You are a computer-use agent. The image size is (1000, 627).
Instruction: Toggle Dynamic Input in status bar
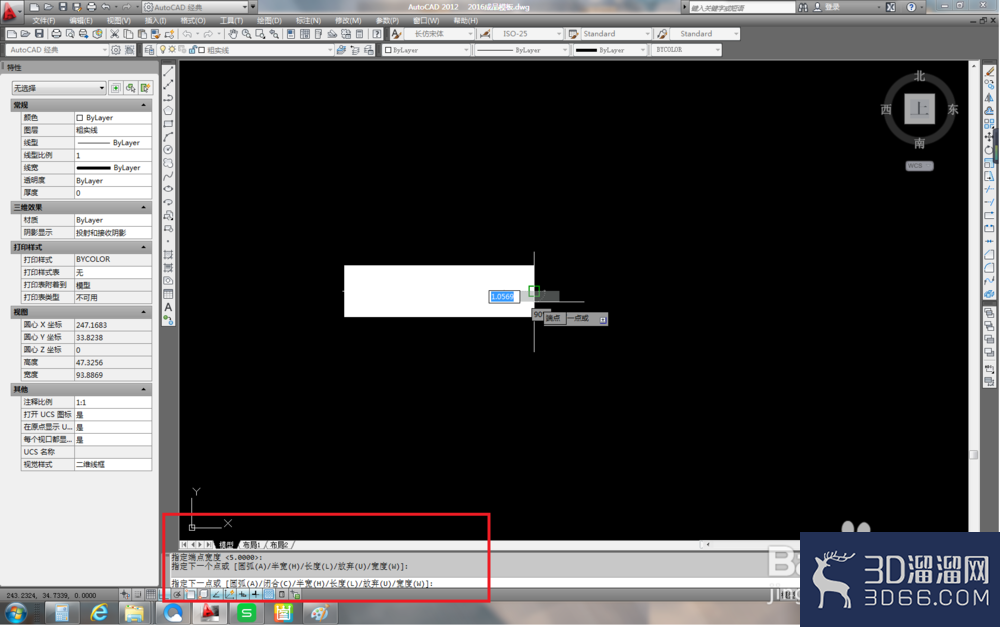click(x=243, y=594)
